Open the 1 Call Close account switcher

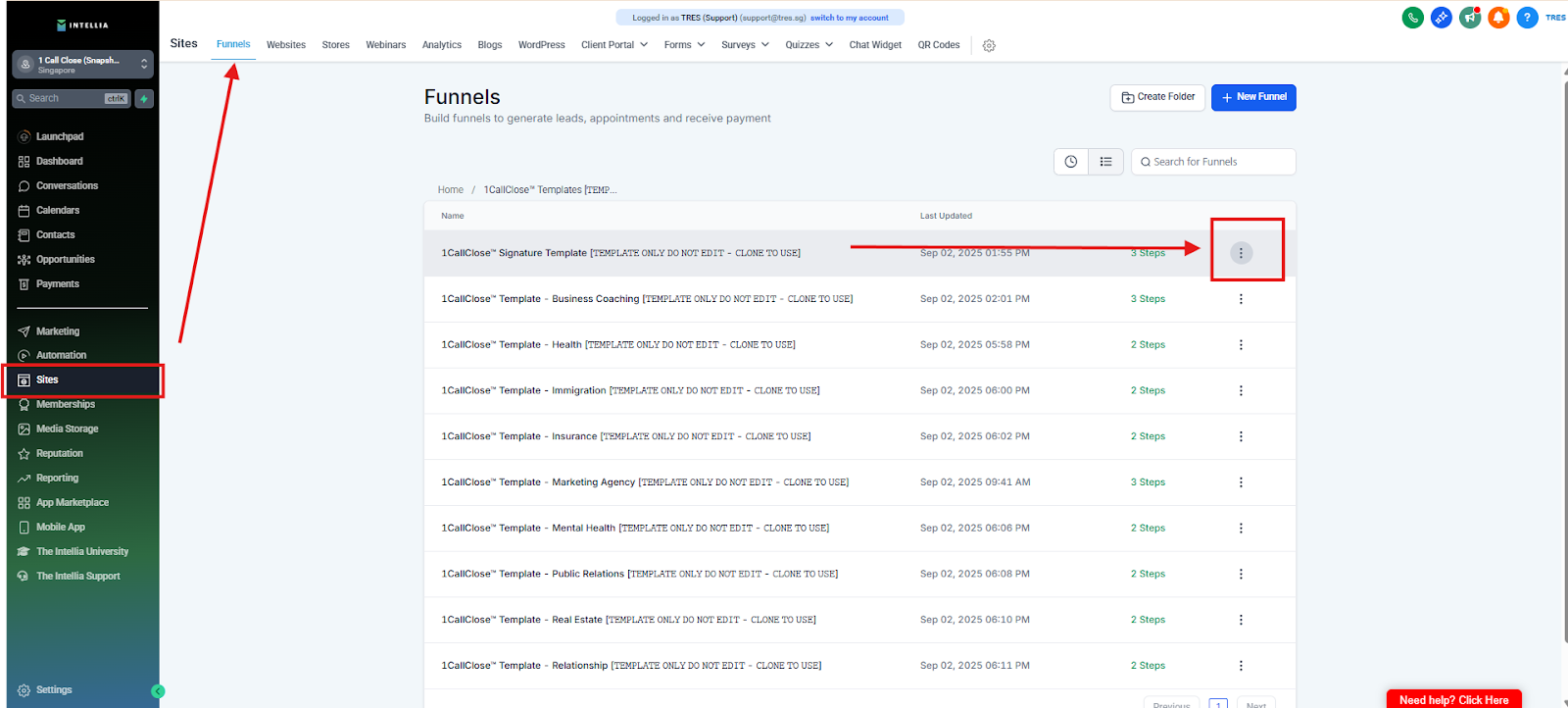click(82, 65)
